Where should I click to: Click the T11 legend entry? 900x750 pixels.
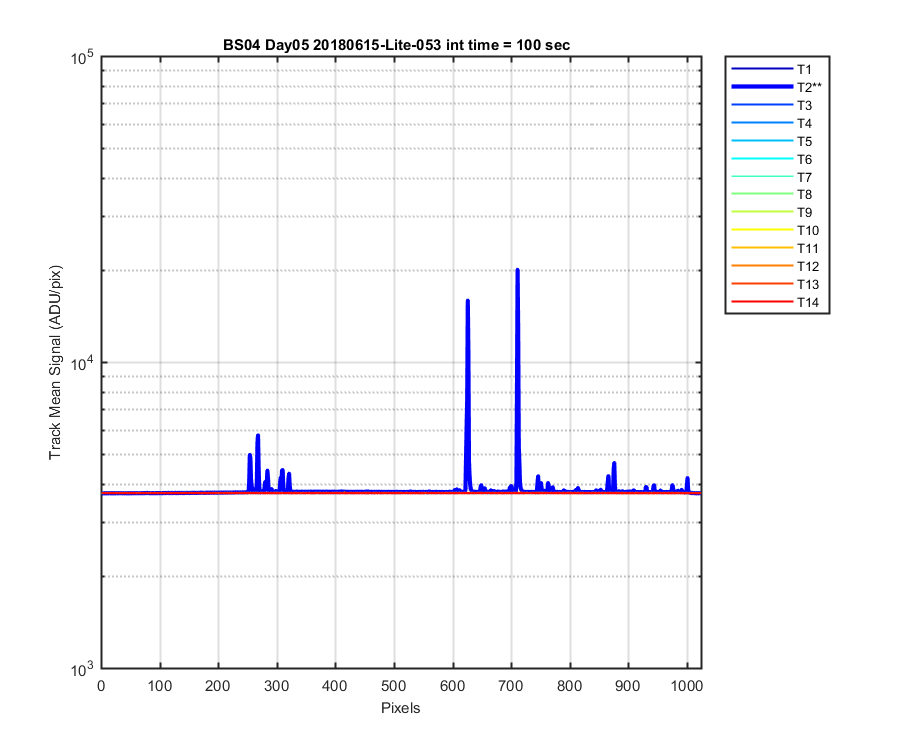tap(775, 248)
